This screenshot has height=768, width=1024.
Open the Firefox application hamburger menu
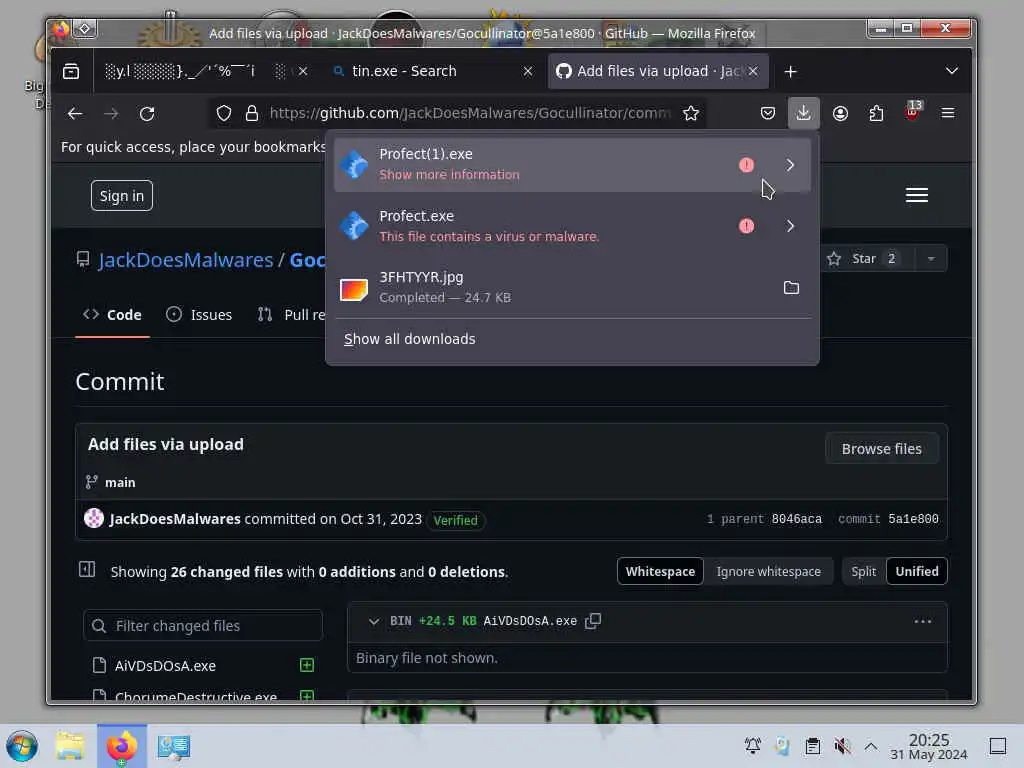coord(948,114)
